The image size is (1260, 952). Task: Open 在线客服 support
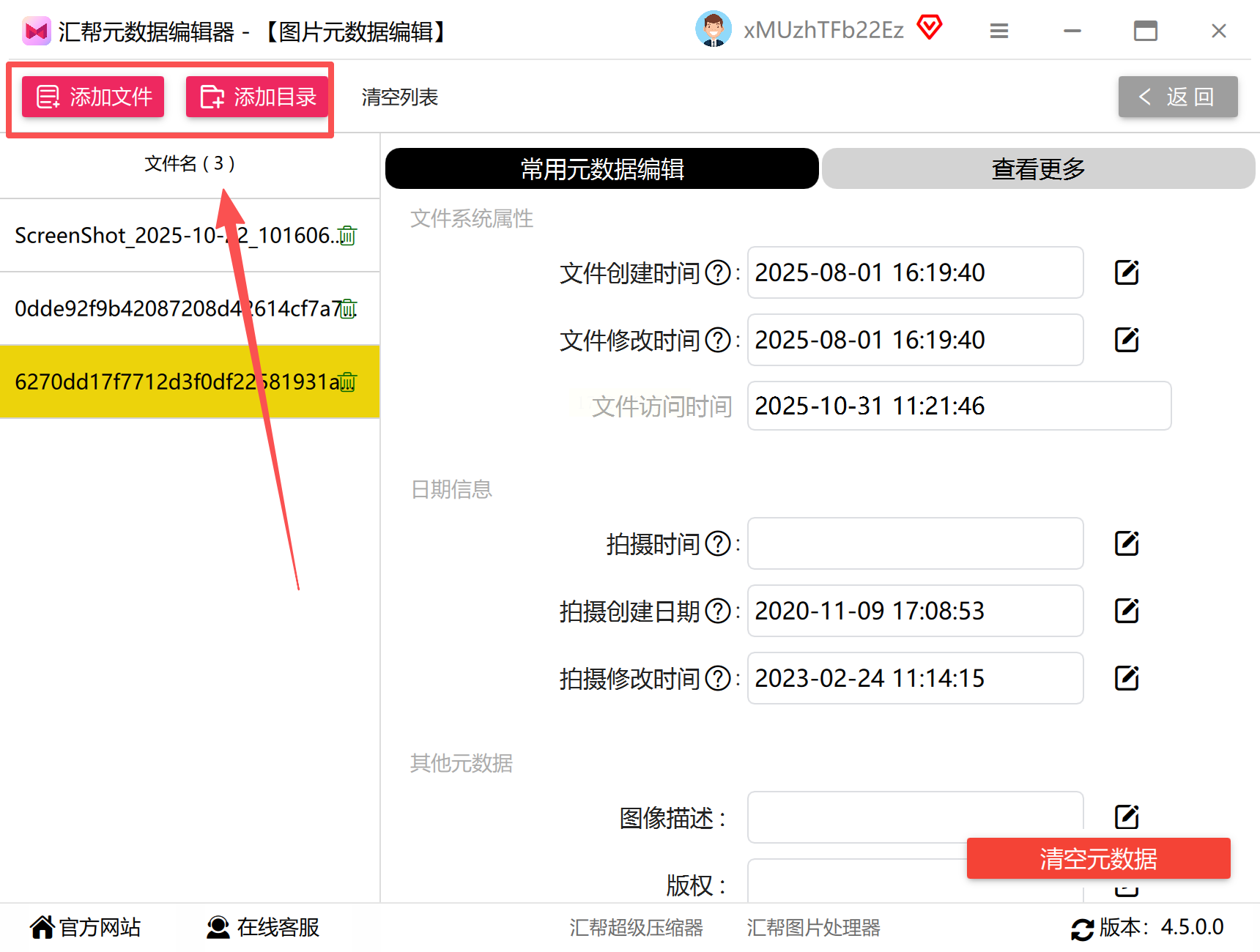[263, 927]
